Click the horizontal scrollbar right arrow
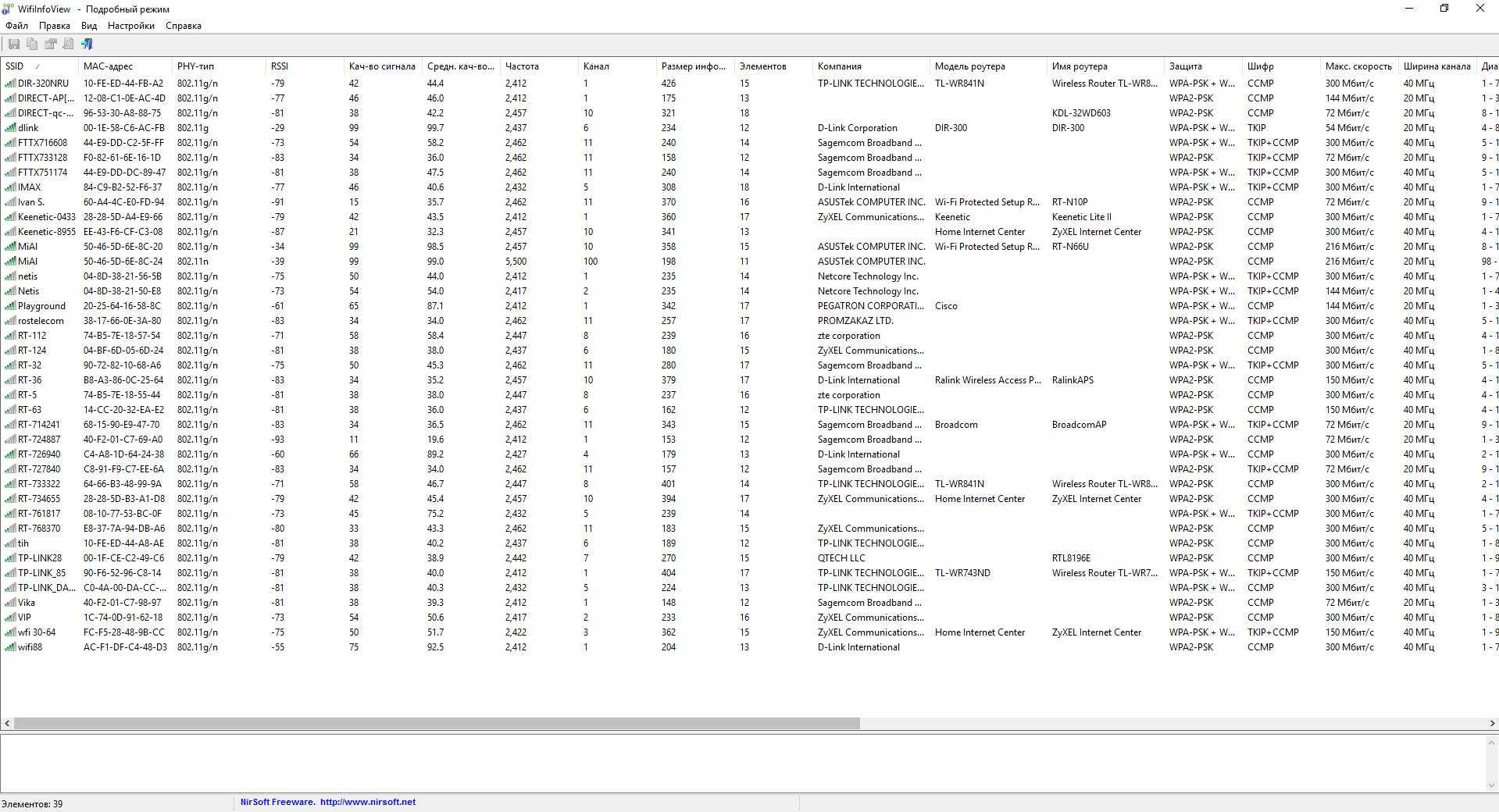 [1492, 724]
